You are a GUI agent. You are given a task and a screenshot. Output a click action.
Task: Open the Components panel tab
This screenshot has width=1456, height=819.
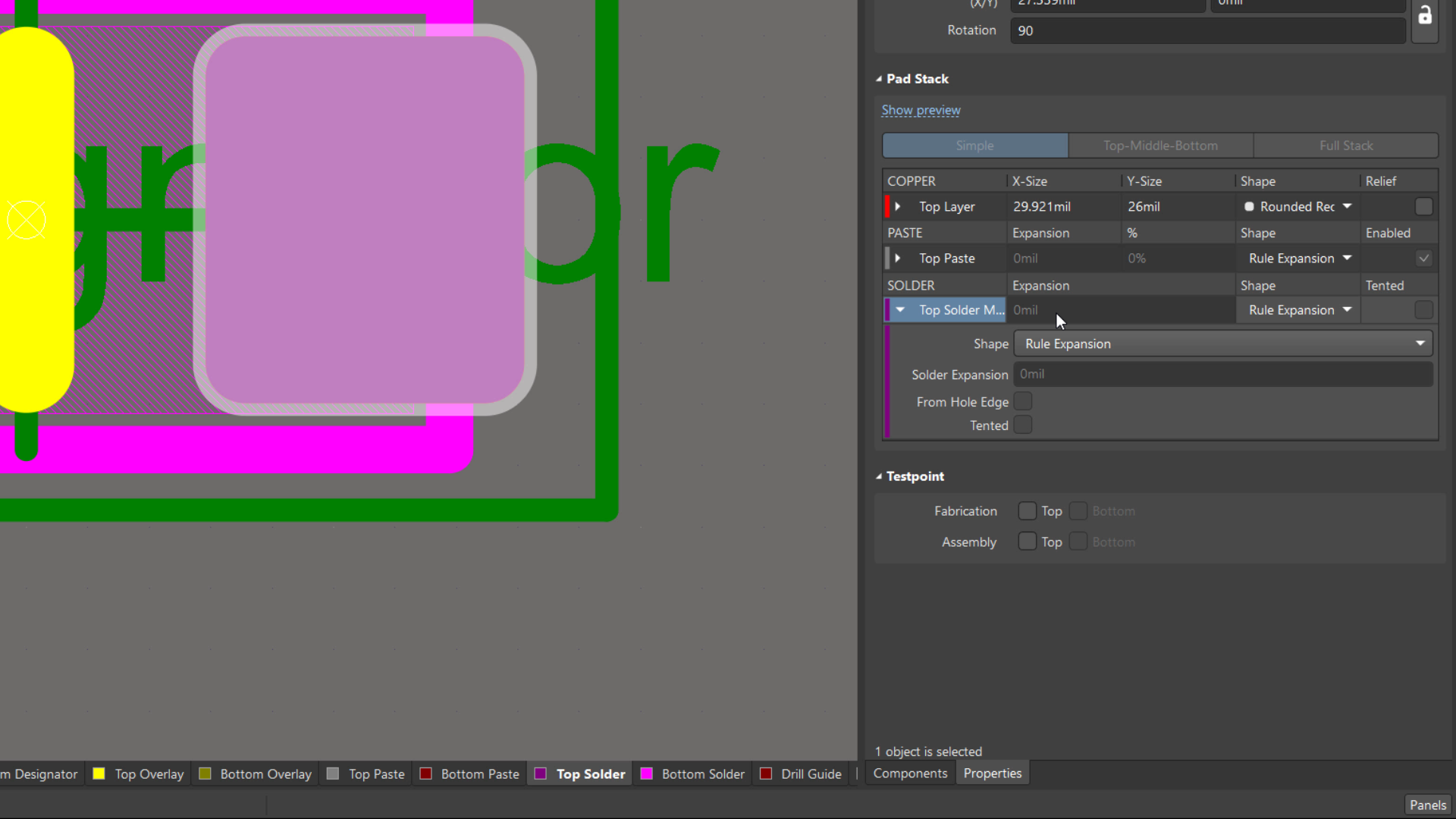(x=910, y=773)
